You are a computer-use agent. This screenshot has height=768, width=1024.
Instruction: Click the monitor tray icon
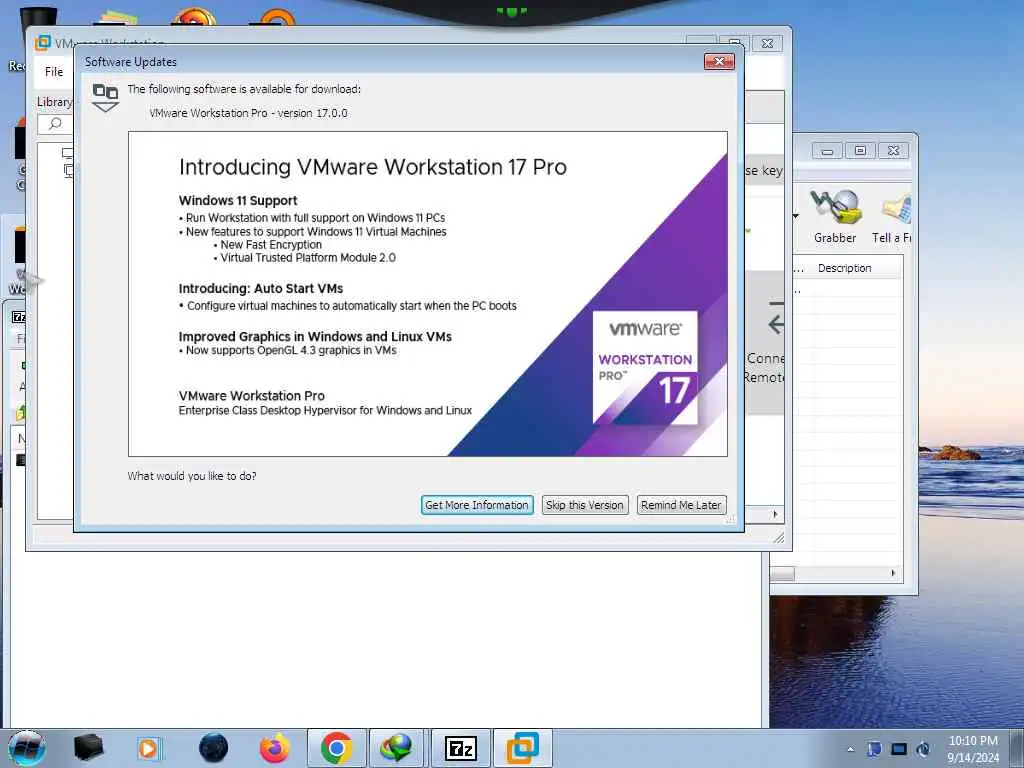coord(899,749)
